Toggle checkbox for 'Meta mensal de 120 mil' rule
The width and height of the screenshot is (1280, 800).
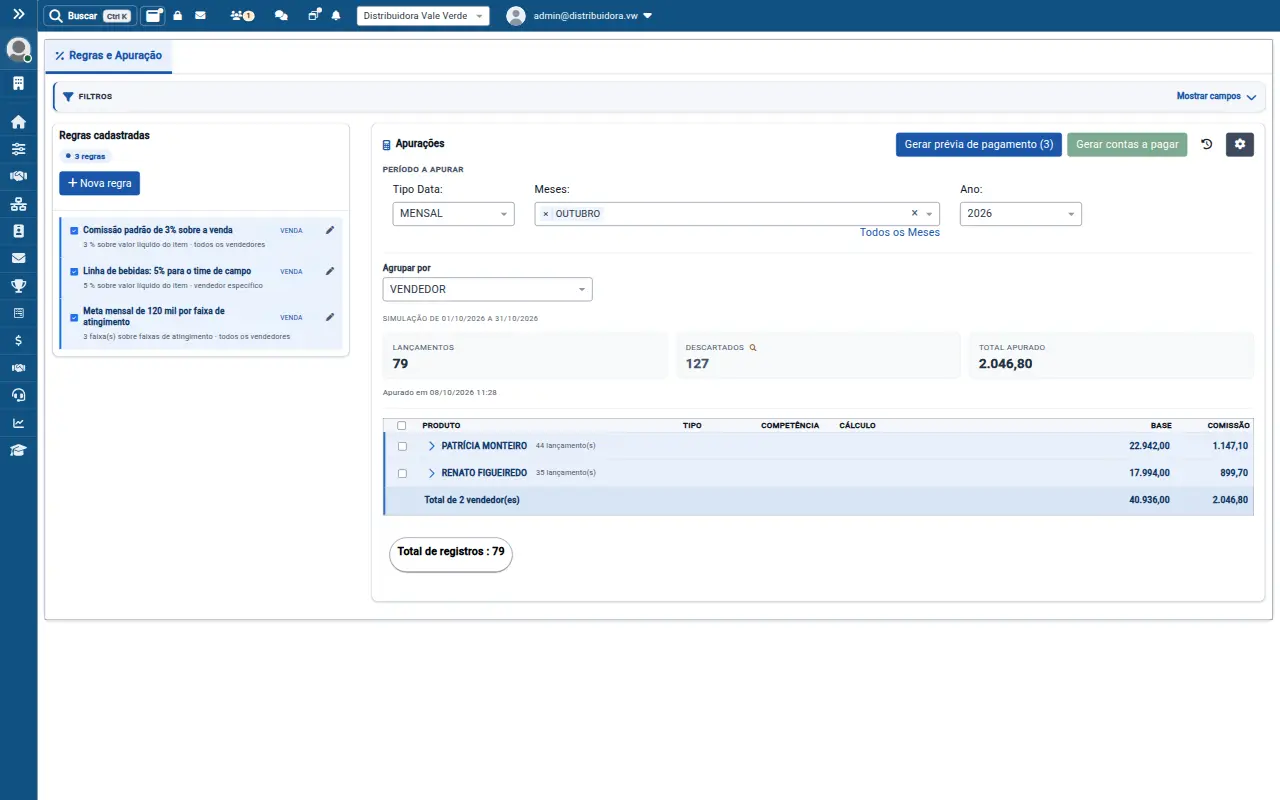click(74, 317)
